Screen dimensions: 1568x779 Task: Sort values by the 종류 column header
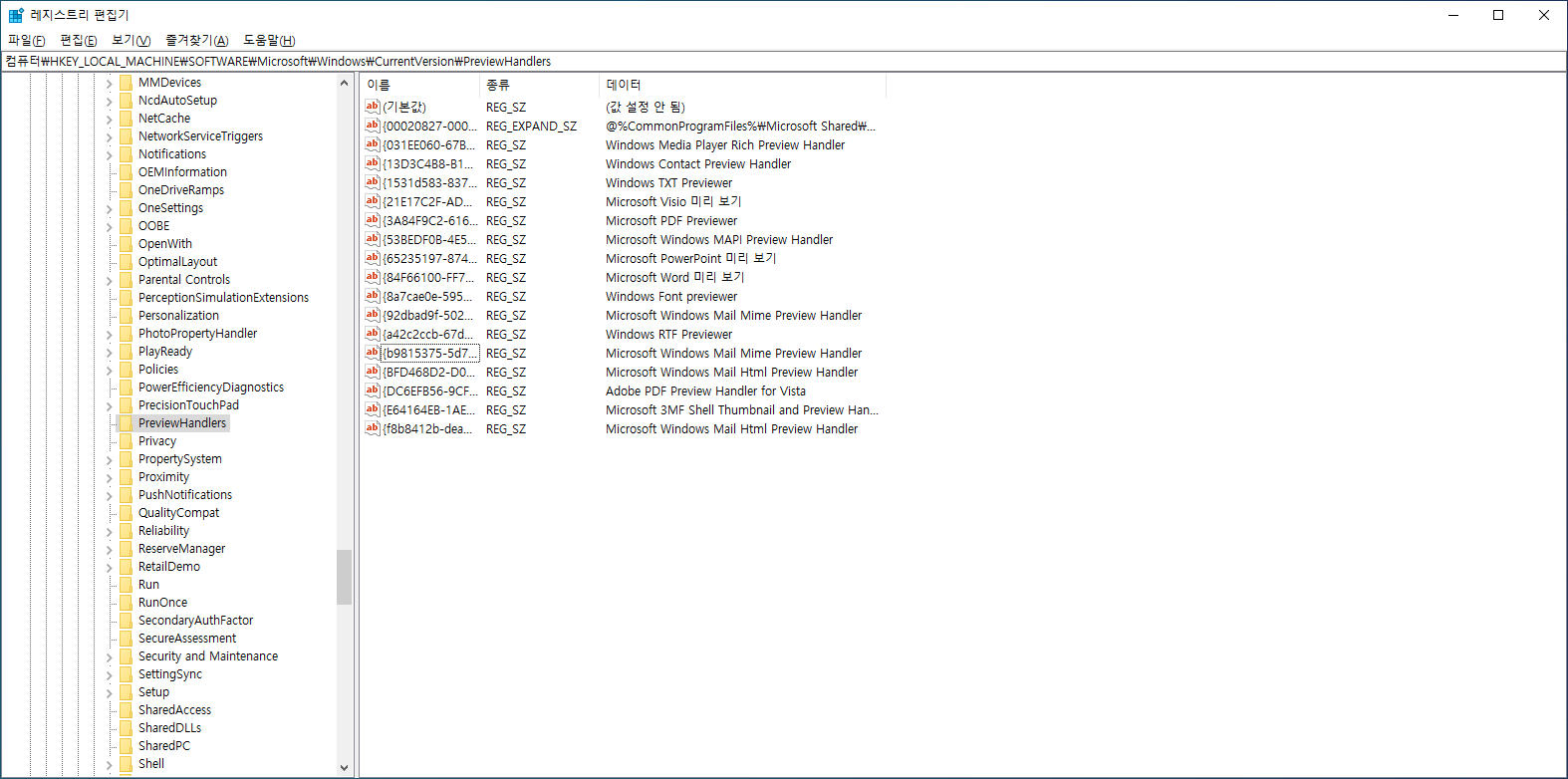(x=539, y=85)
